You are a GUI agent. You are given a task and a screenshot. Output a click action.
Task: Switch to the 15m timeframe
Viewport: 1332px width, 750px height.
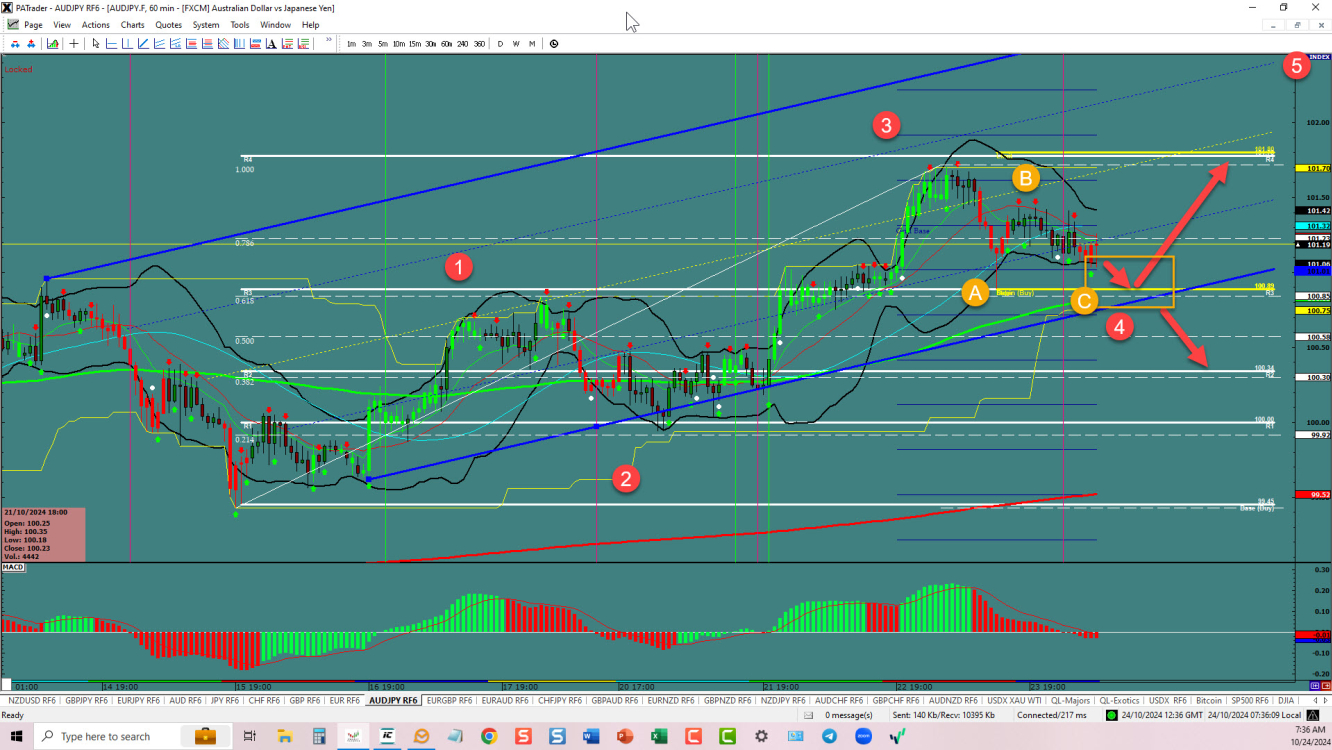pyautogui.click(x=415, y=44)
